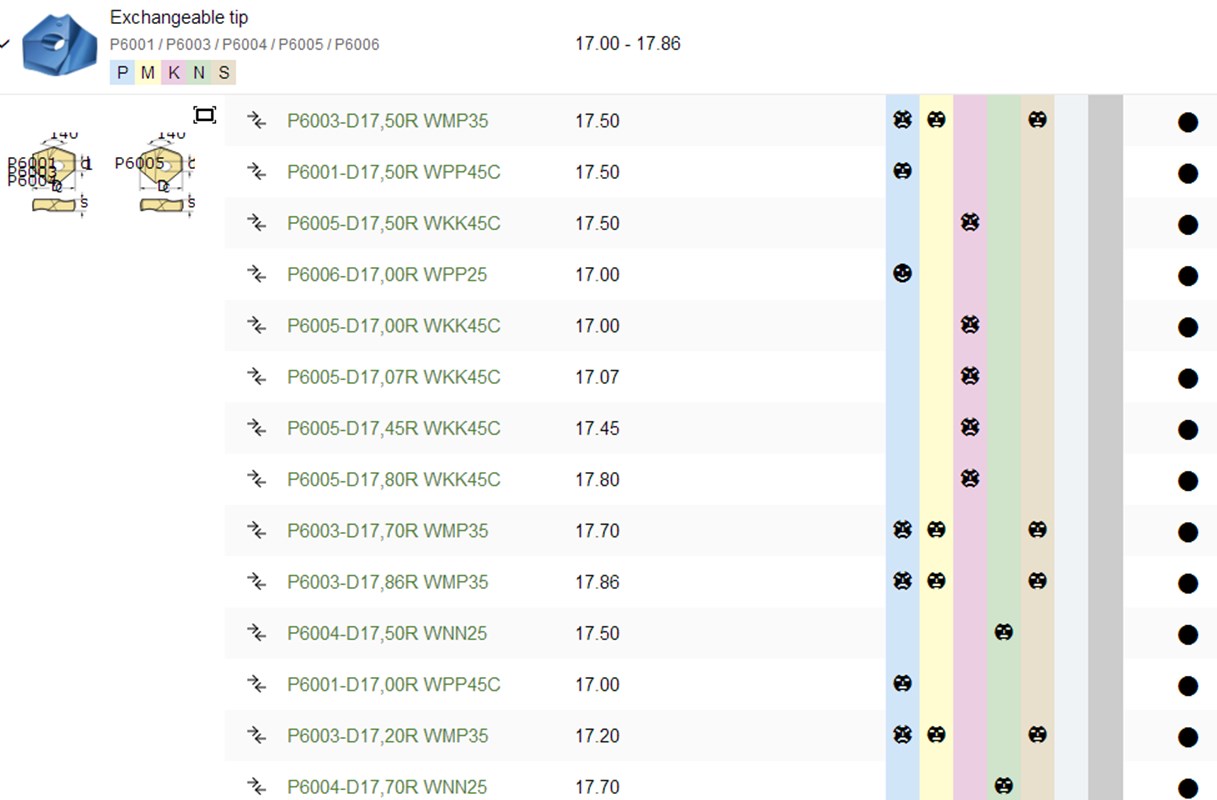Collapse the Exchangeable tip group chevron
Screen dimensions: 1217x800
click(6, 44)
